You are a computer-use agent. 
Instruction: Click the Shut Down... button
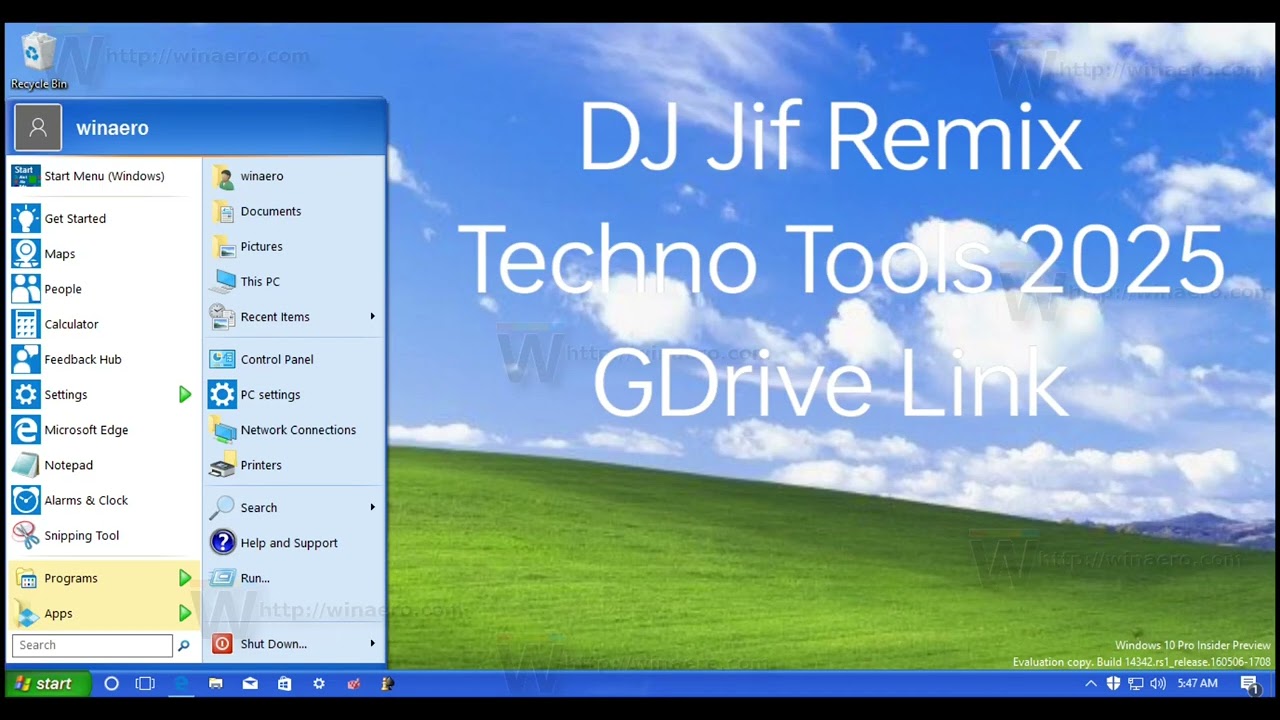pyautogui.click(x=294, y=644)
